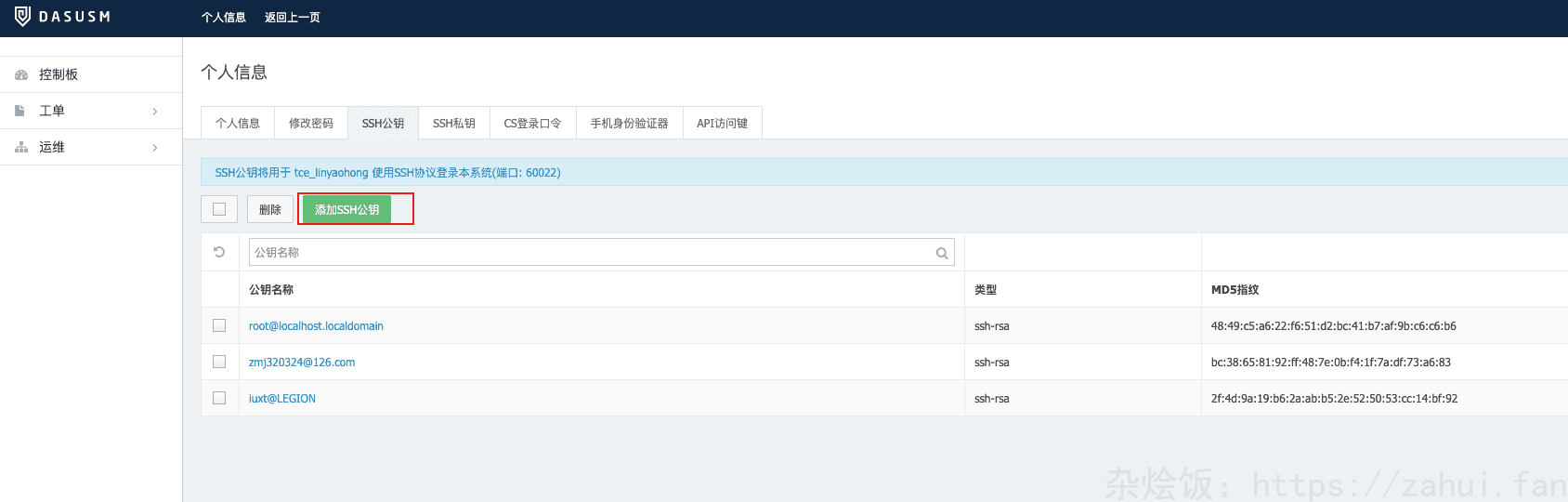The width and height of the screenshot is (1568, 502).
Task: Check the box for root@localhost.localdomain key
Action: 219,325
